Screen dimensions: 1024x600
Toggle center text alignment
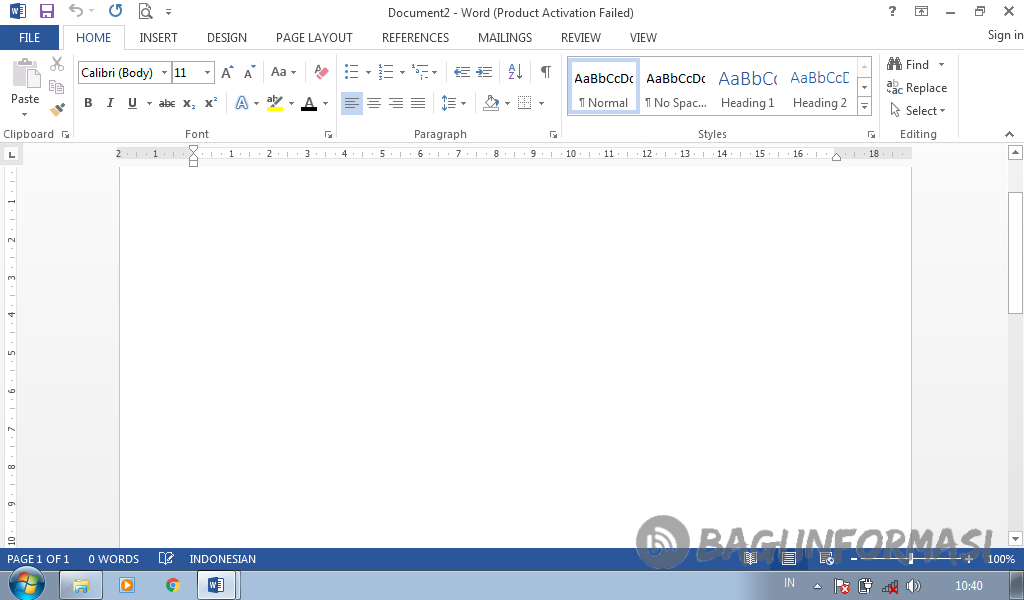tap(373, 103)
